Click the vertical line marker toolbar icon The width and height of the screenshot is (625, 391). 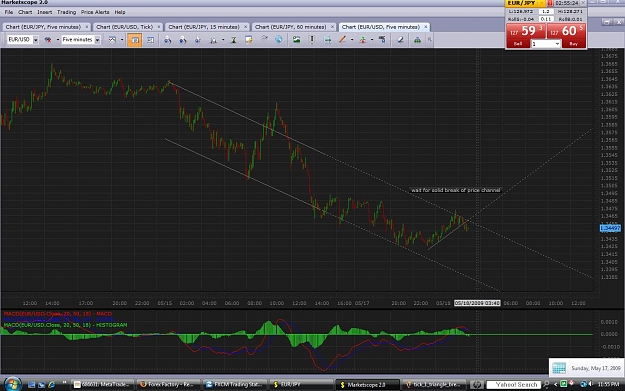(x=312, y=39)
